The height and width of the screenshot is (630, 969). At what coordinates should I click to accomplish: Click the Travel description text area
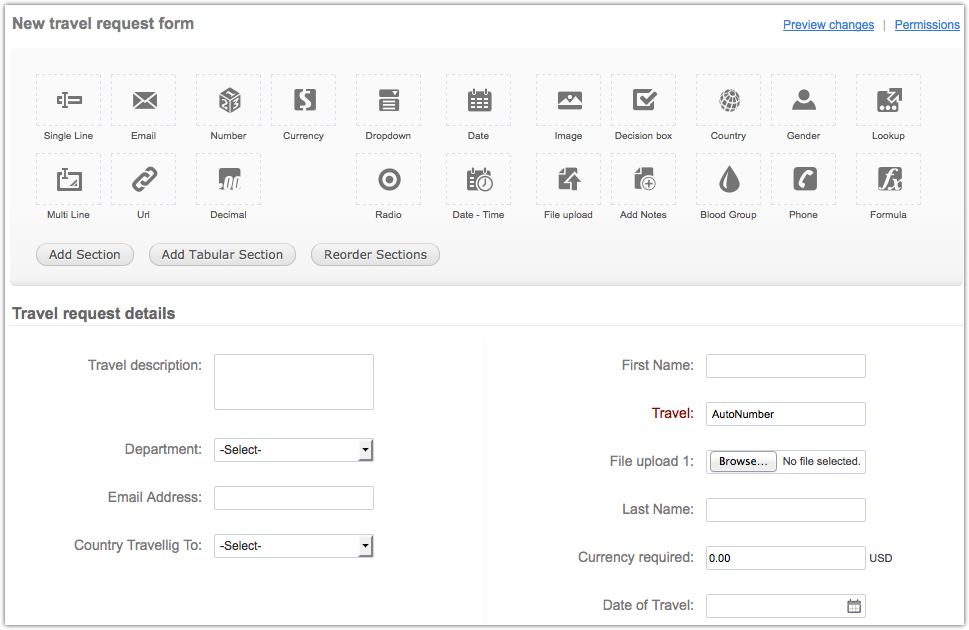(x=293, y=382)
